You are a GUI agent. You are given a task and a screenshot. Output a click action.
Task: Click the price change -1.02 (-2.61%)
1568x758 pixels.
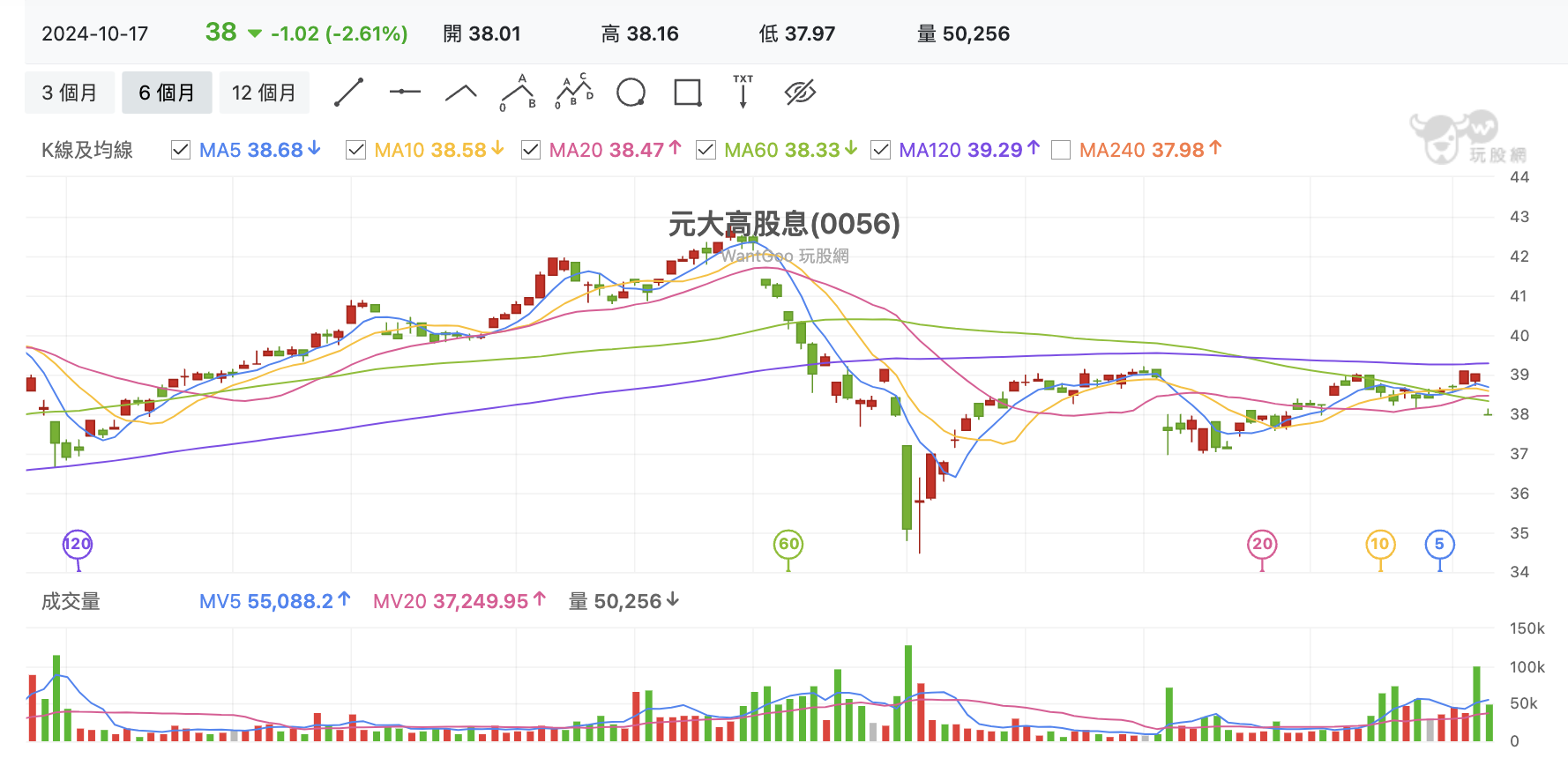pyautogui.click(x=340, y=34)
